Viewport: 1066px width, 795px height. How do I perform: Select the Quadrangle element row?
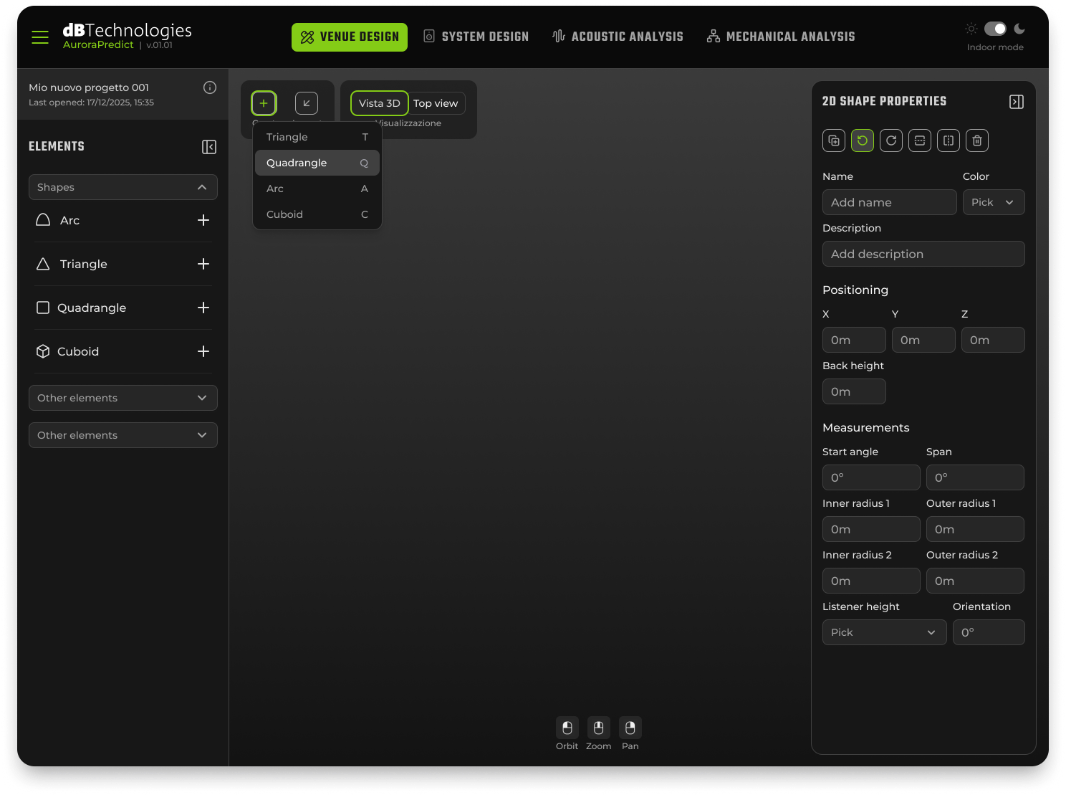coord(123,307)
